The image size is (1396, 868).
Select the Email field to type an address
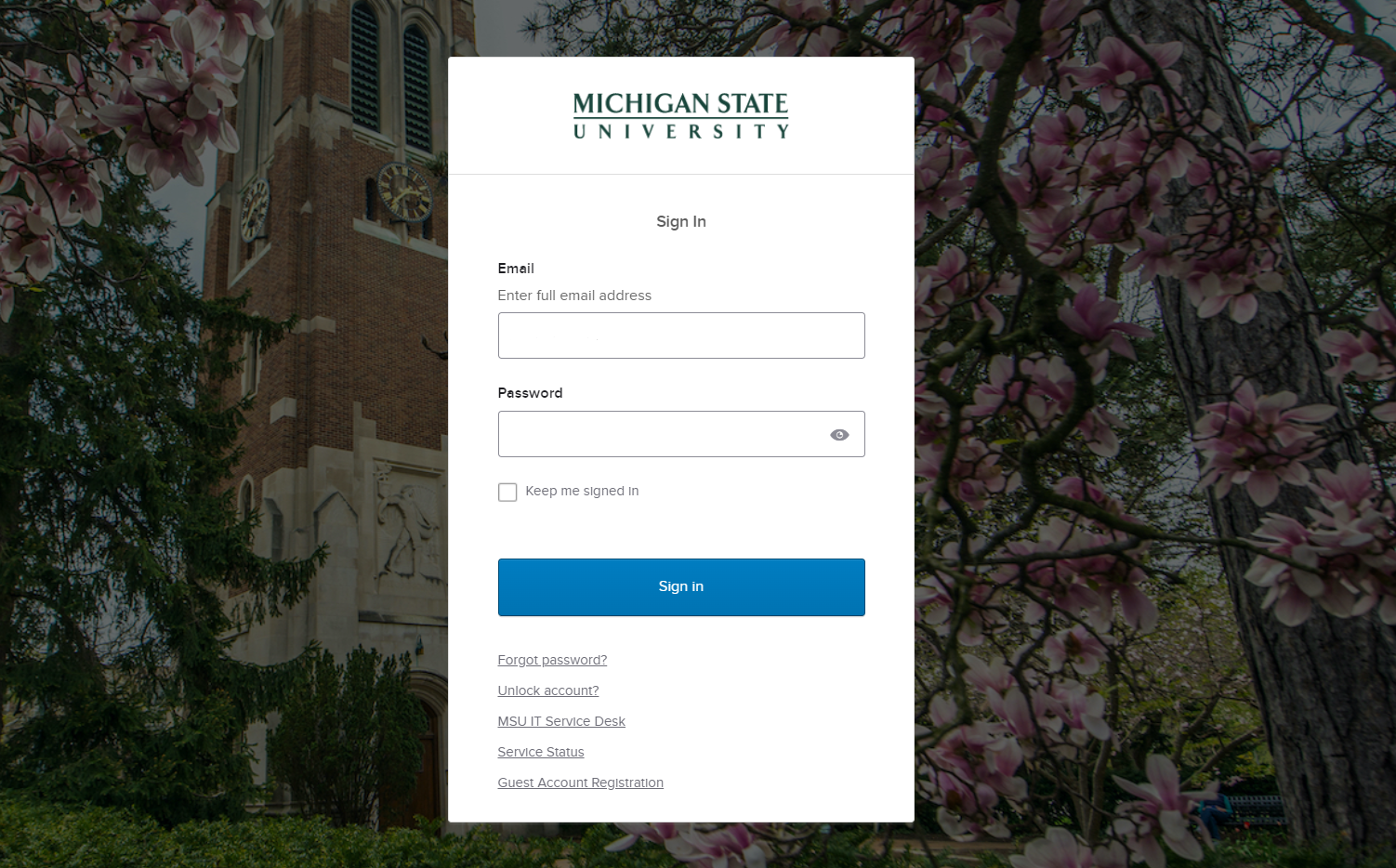[680, 335]
